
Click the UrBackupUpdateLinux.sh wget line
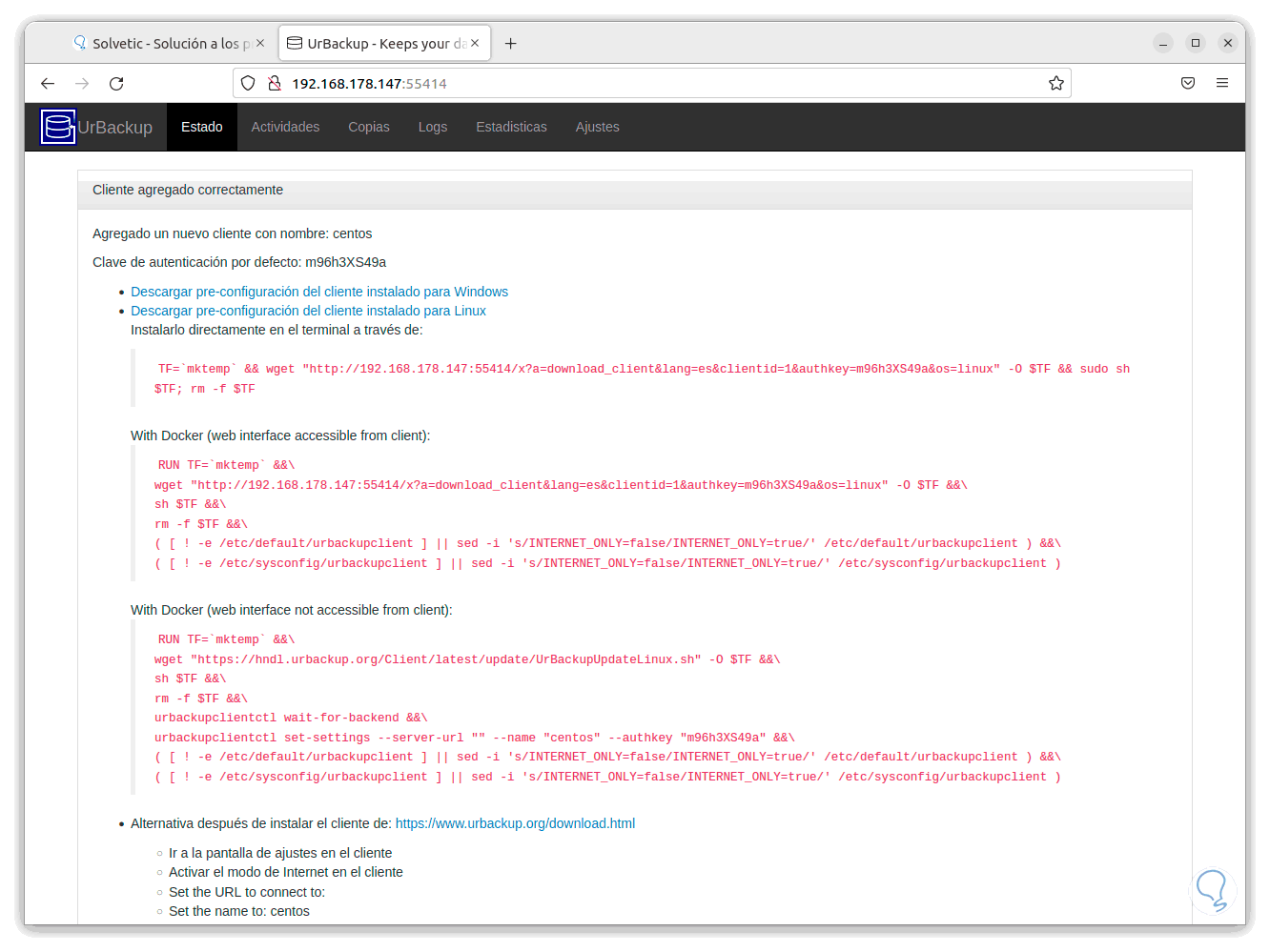[467, 659]
